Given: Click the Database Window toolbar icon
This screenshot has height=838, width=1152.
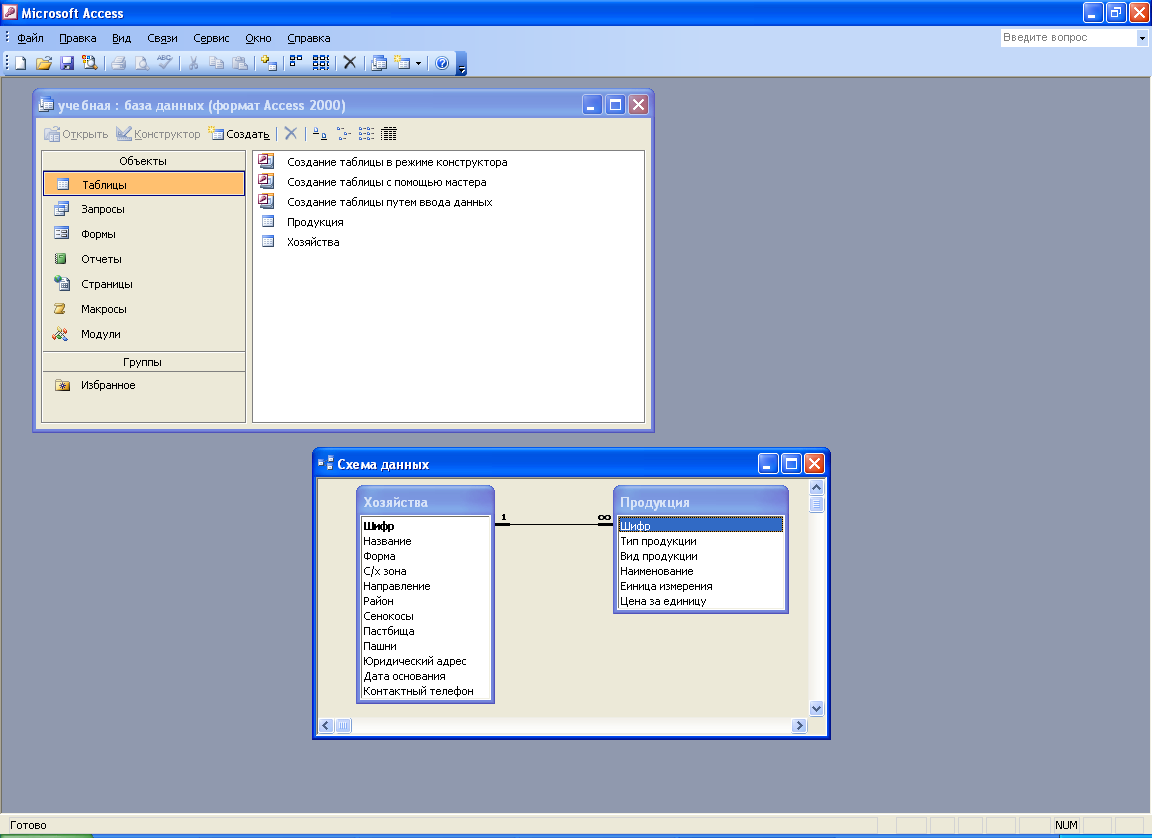Looking at the screenshot, I should click(x=378, y=63).
